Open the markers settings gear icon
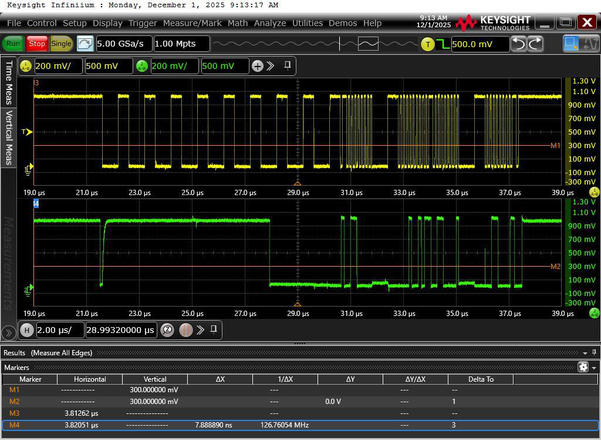The height and width of the screenshot is (440, 601). tap(582, 367)
